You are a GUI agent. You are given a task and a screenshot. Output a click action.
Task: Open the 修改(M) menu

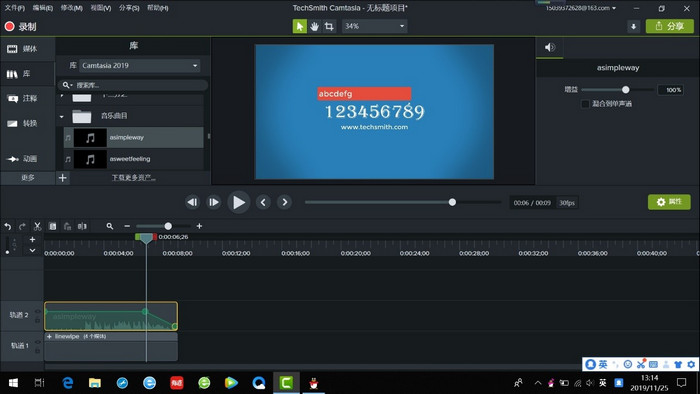[71, 8]
